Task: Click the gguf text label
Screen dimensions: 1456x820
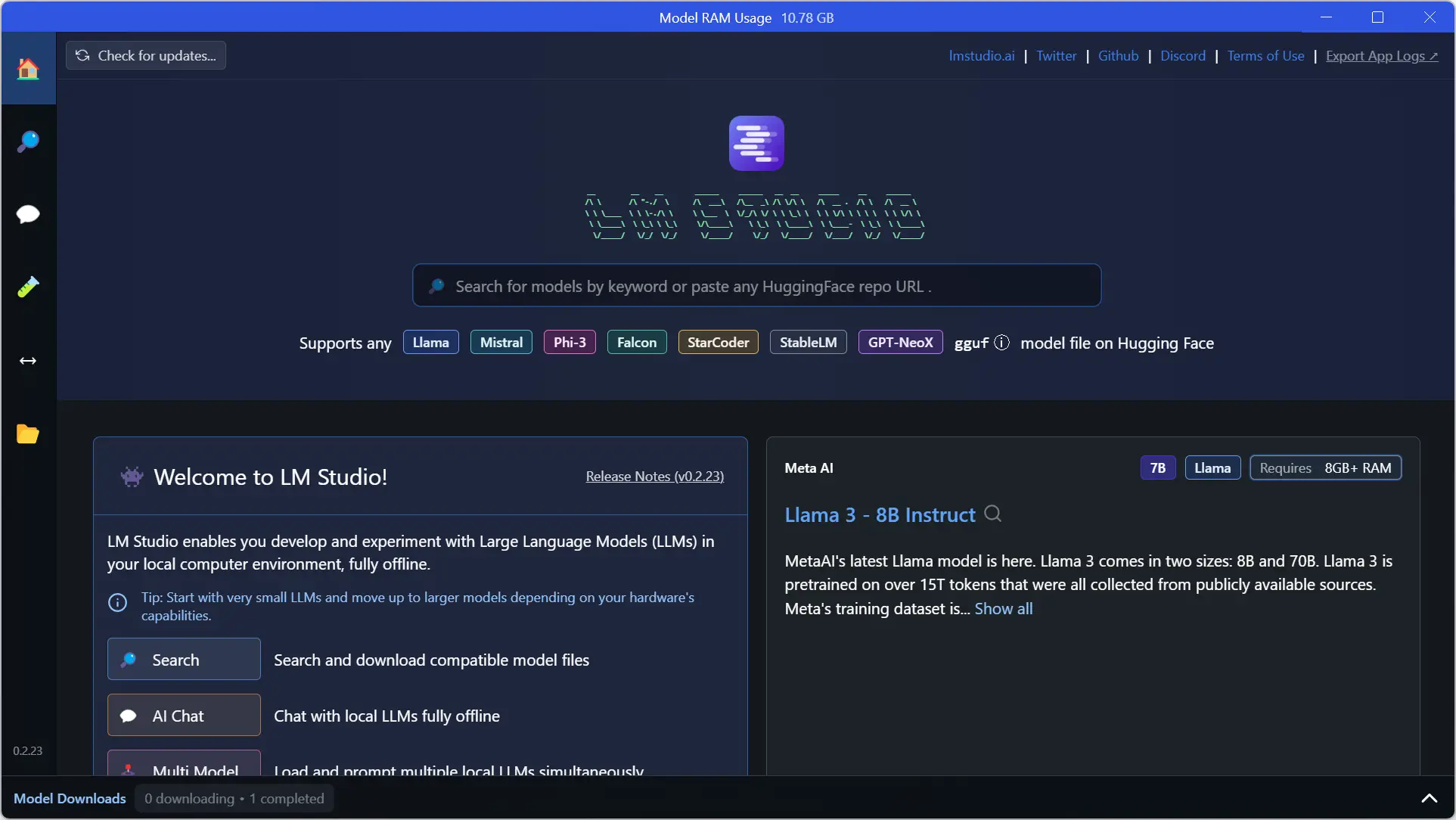Action: click(971, 343)
